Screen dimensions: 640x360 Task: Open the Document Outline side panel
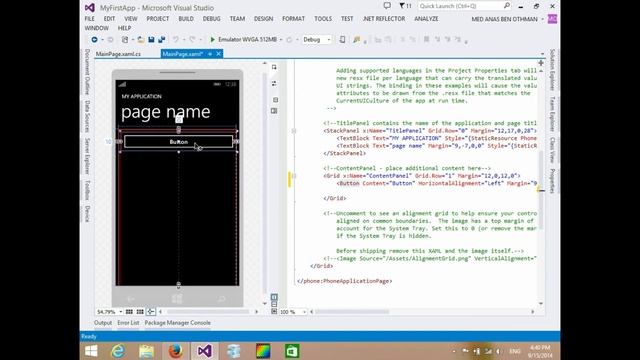click(87, 72)
